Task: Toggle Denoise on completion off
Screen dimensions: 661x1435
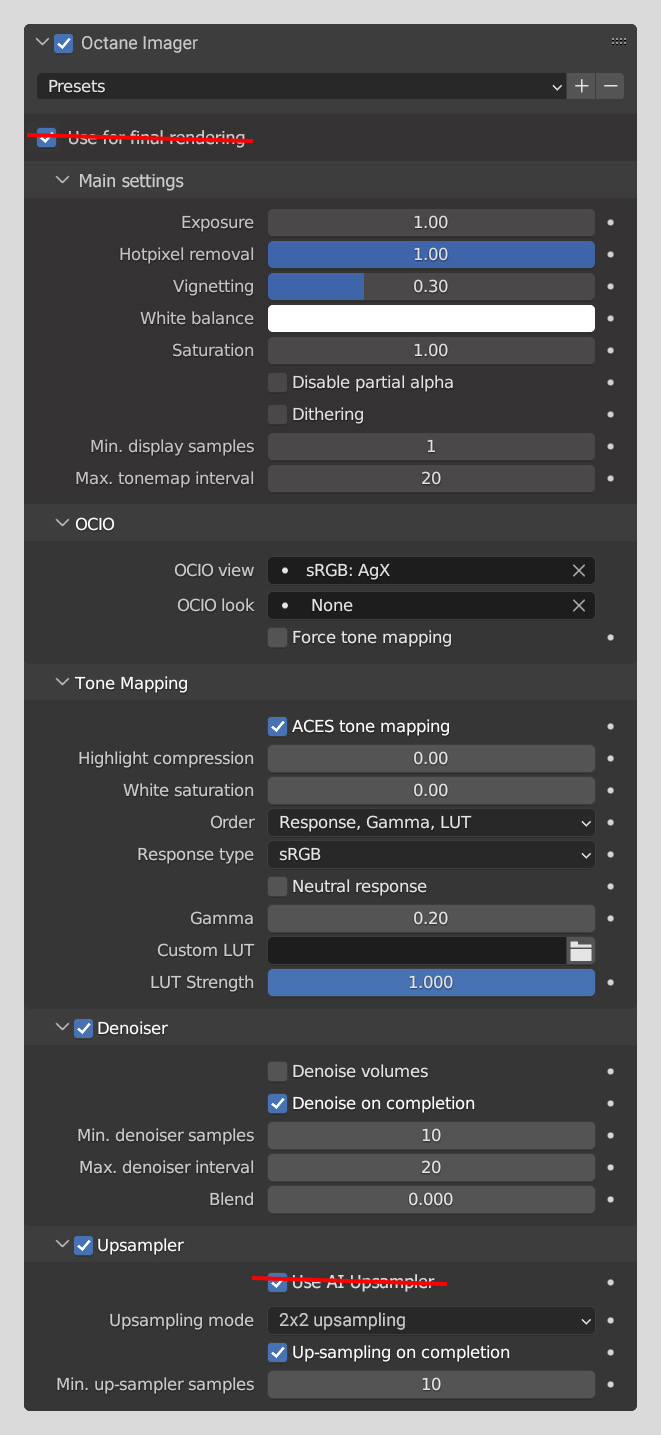Action: (278, 1103)
